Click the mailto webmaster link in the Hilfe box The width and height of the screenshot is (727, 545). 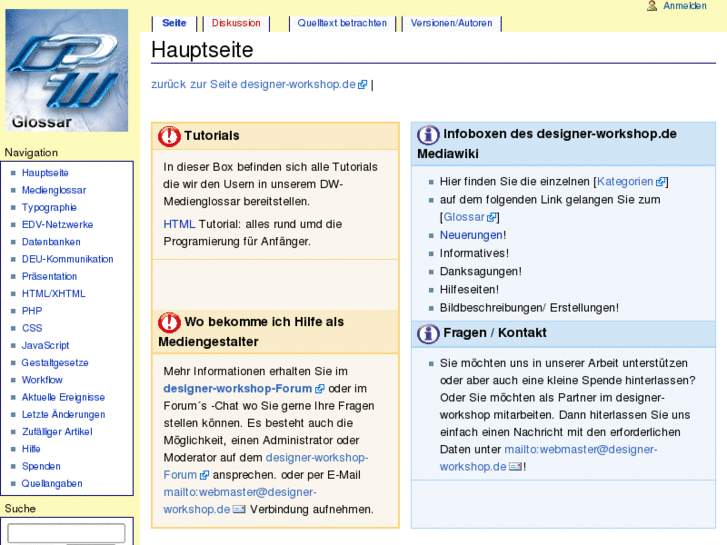[239, 500]
